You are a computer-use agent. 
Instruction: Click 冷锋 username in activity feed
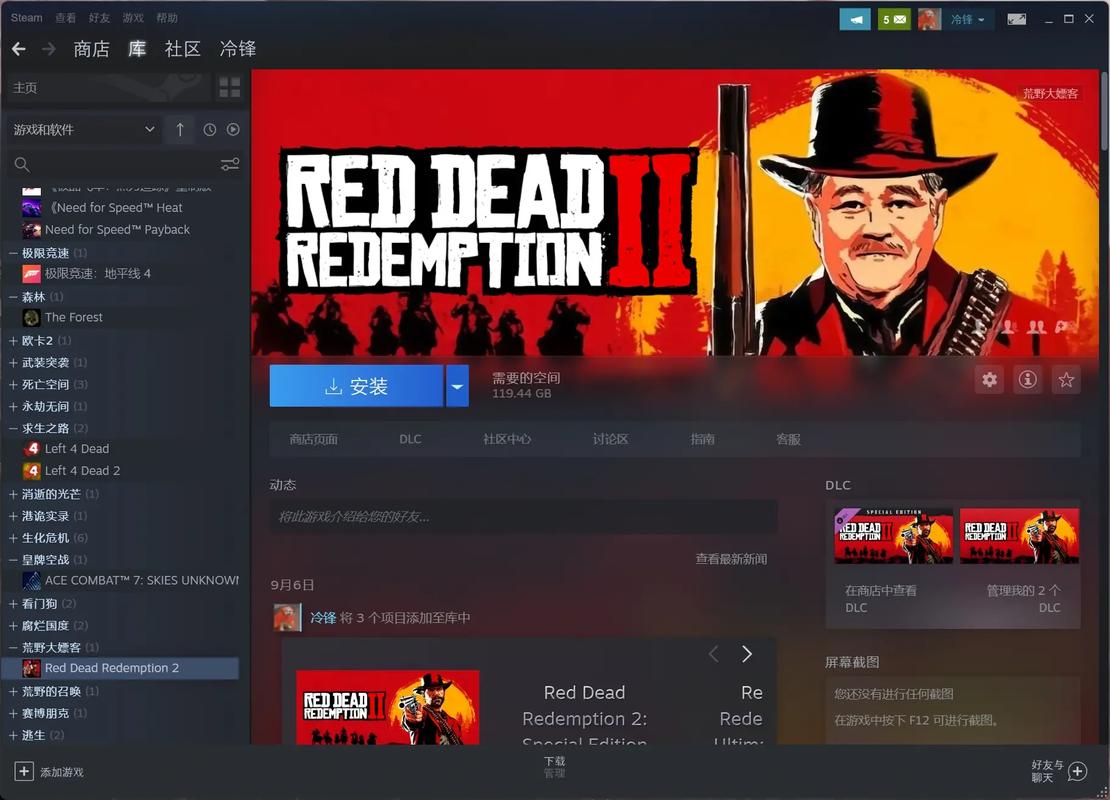323,617
